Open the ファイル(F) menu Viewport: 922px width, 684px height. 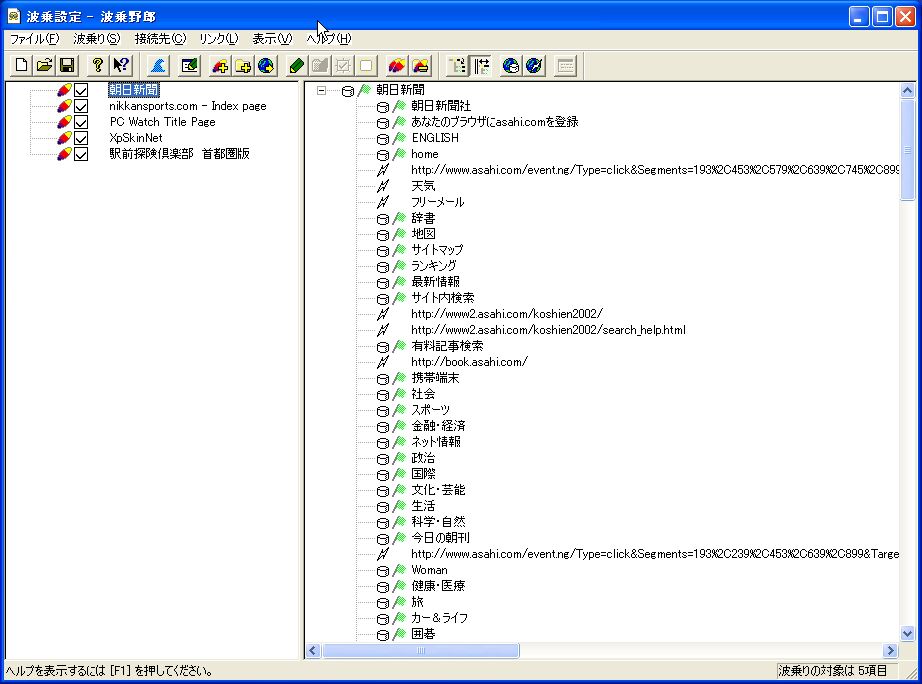coord(34,39)
